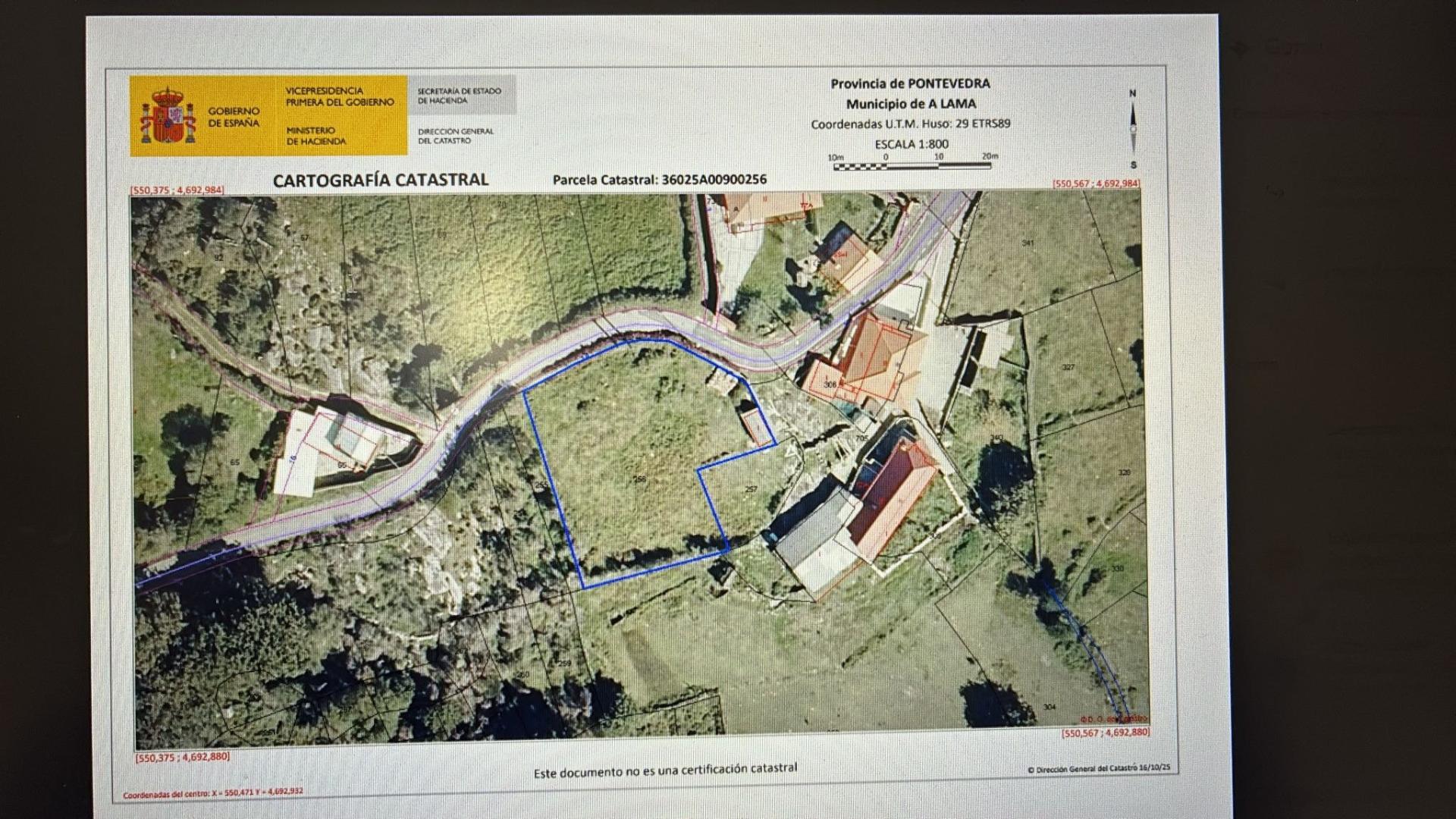Viewport: 1456px width, 819px height.
Task: Click the SECRETARÍA DE ESTADO DE HACIENDA box
Action: pyautogui.click(x=460, y=96)
